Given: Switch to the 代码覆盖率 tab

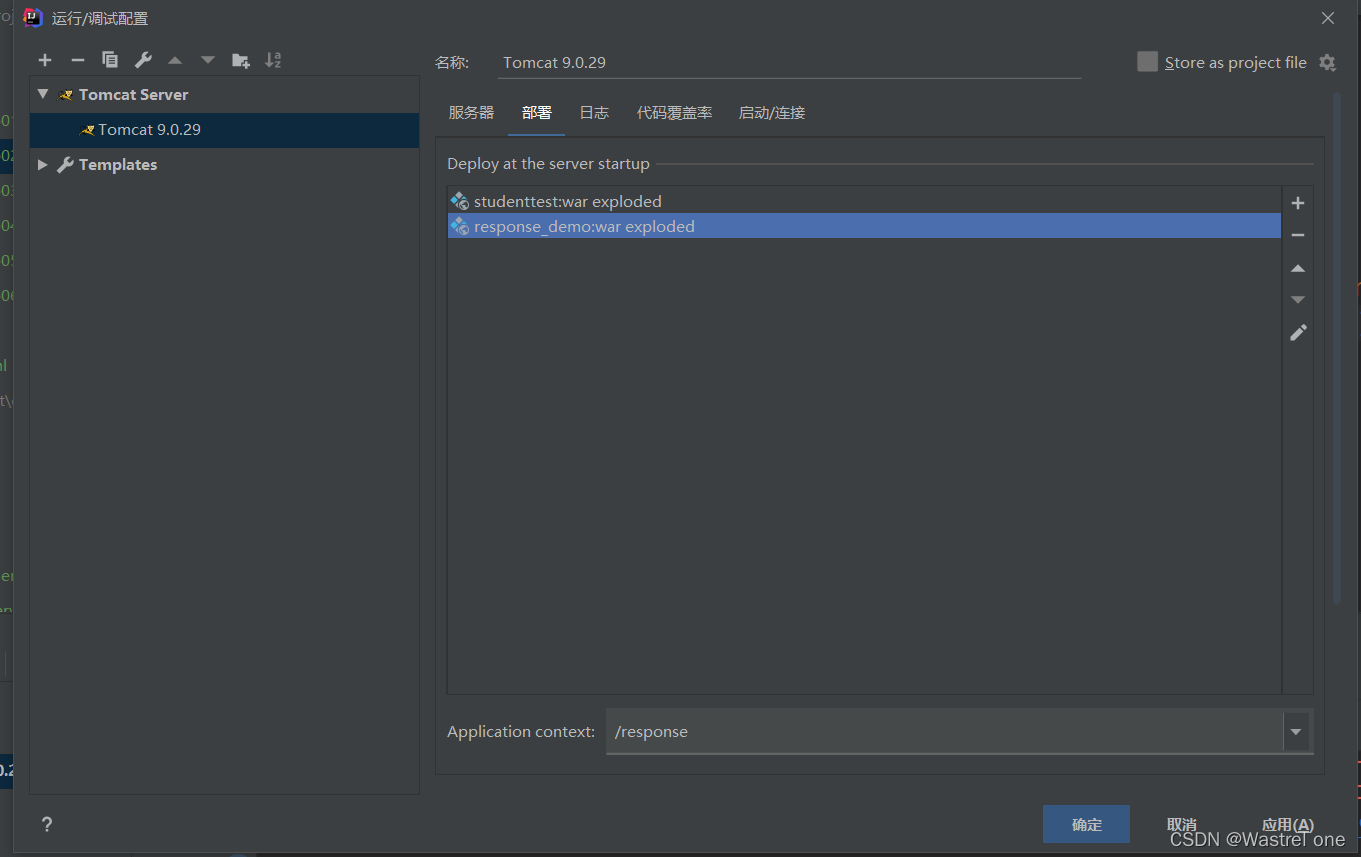Looking at the screenshot, I should 674,113.
